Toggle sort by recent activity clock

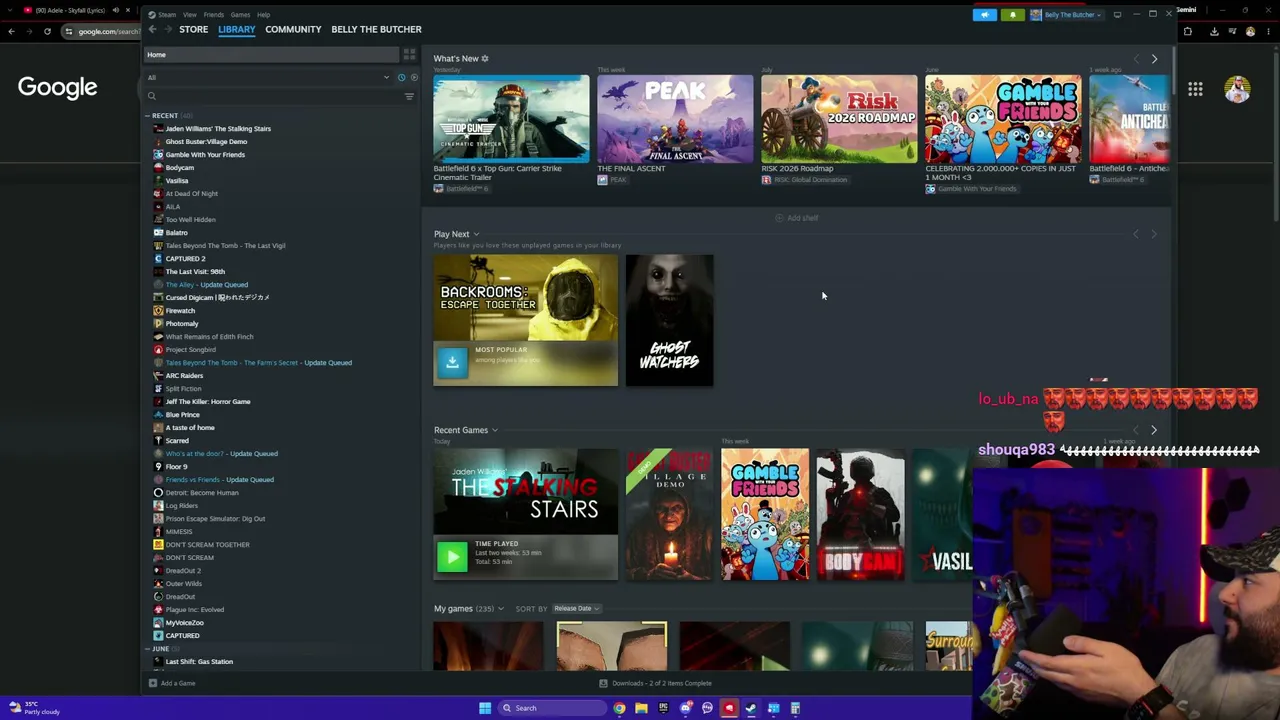pyautogui.click(x=402, y=77)
